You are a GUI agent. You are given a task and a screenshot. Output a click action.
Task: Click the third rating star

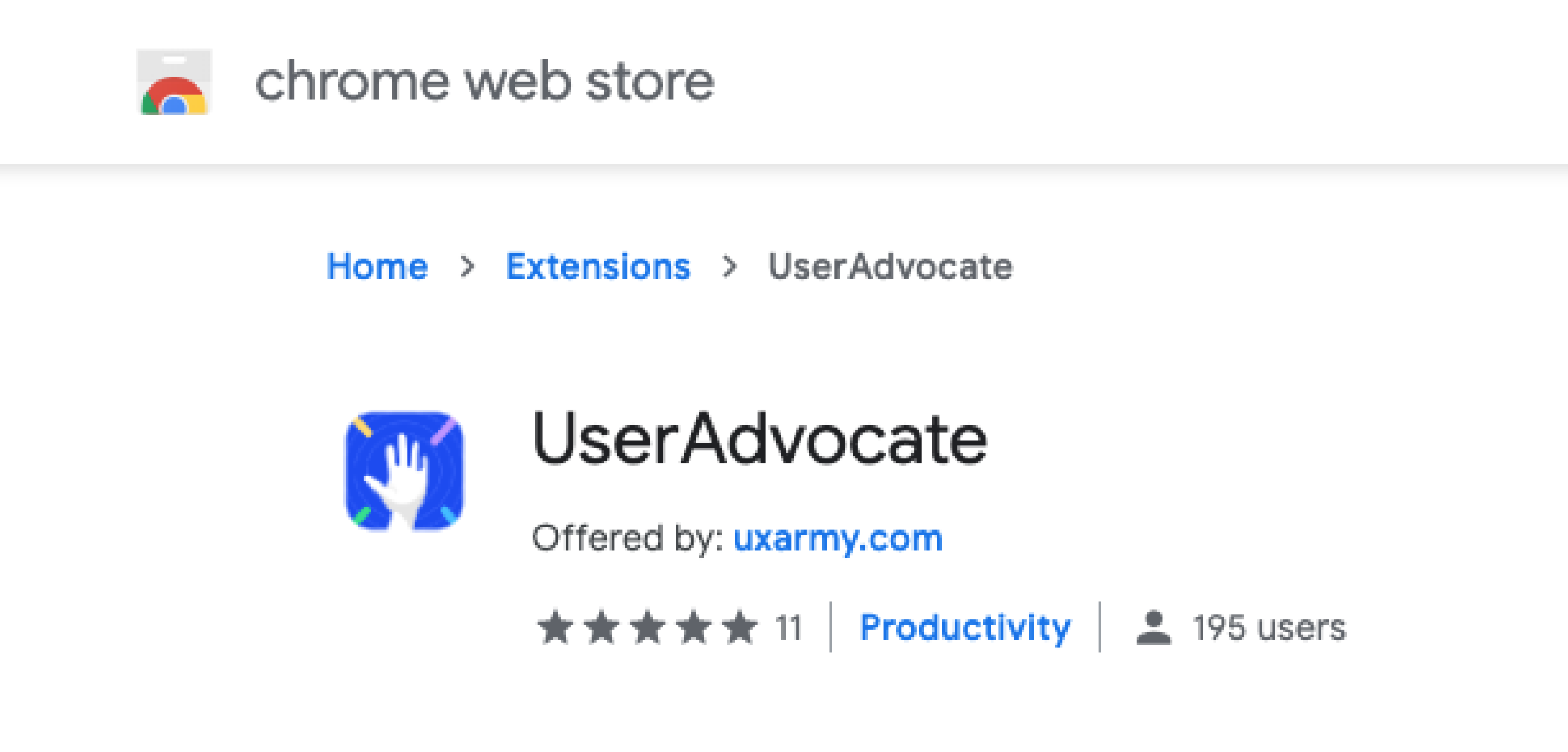click(648, 628)
